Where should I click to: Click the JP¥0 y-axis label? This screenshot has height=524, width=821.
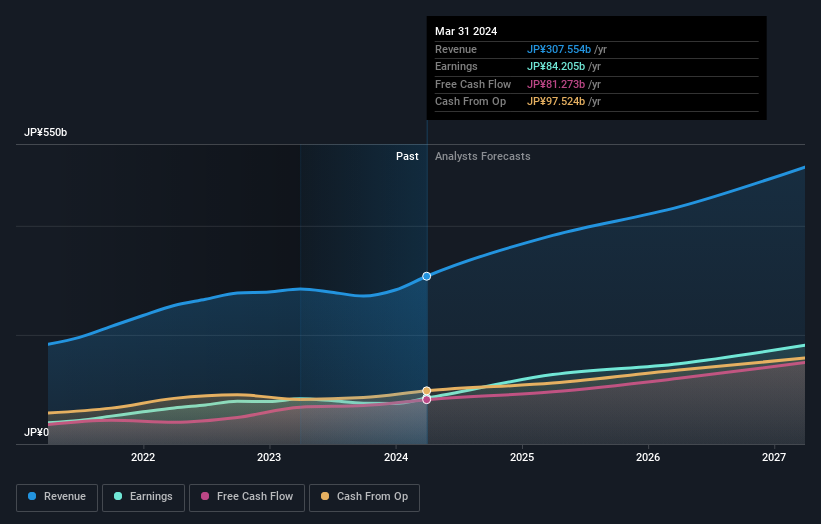(36, 432)
